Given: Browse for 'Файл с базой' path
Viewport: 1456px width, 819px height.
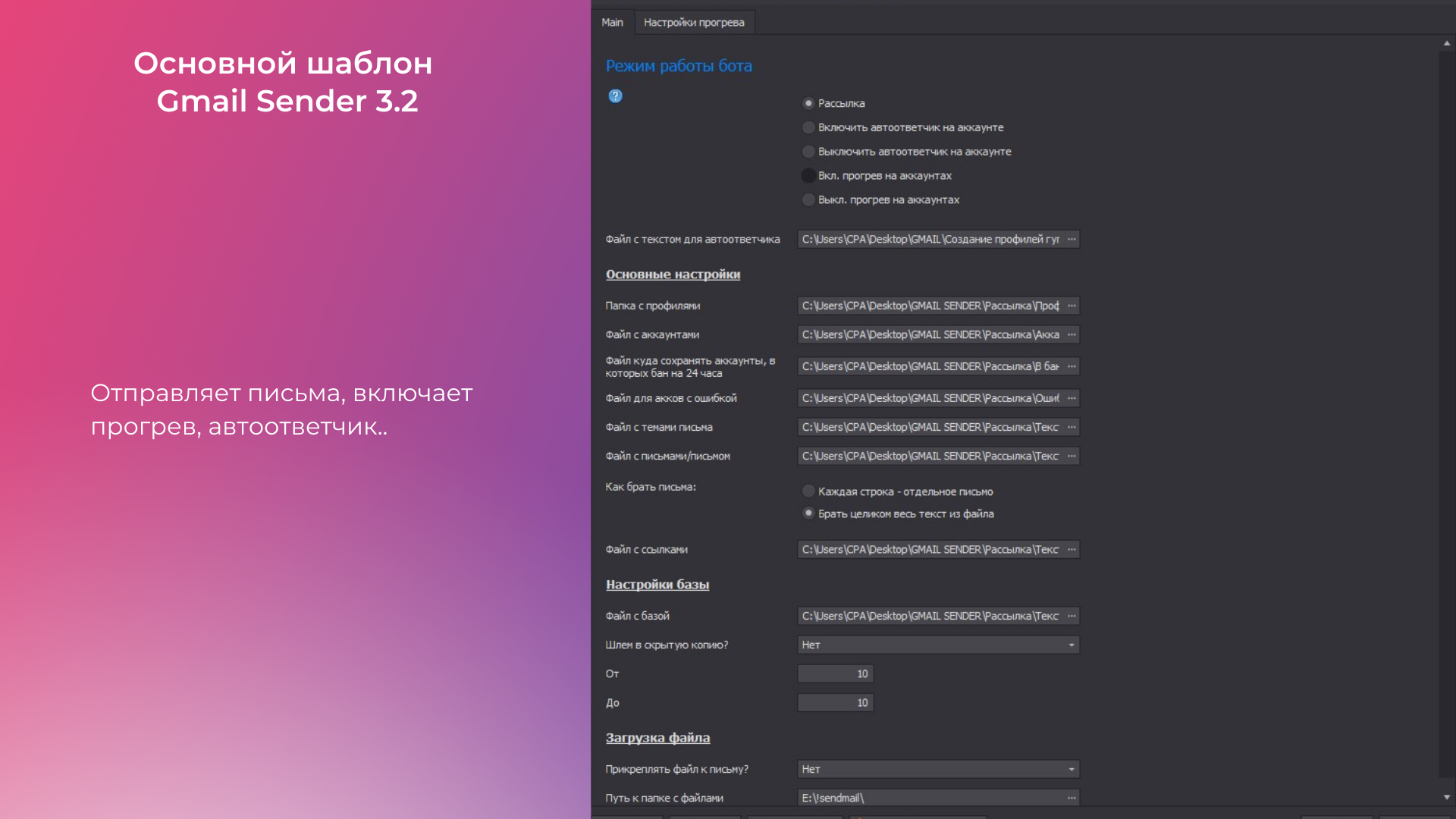Looking at the screenshot, I should click(1072, 617).
